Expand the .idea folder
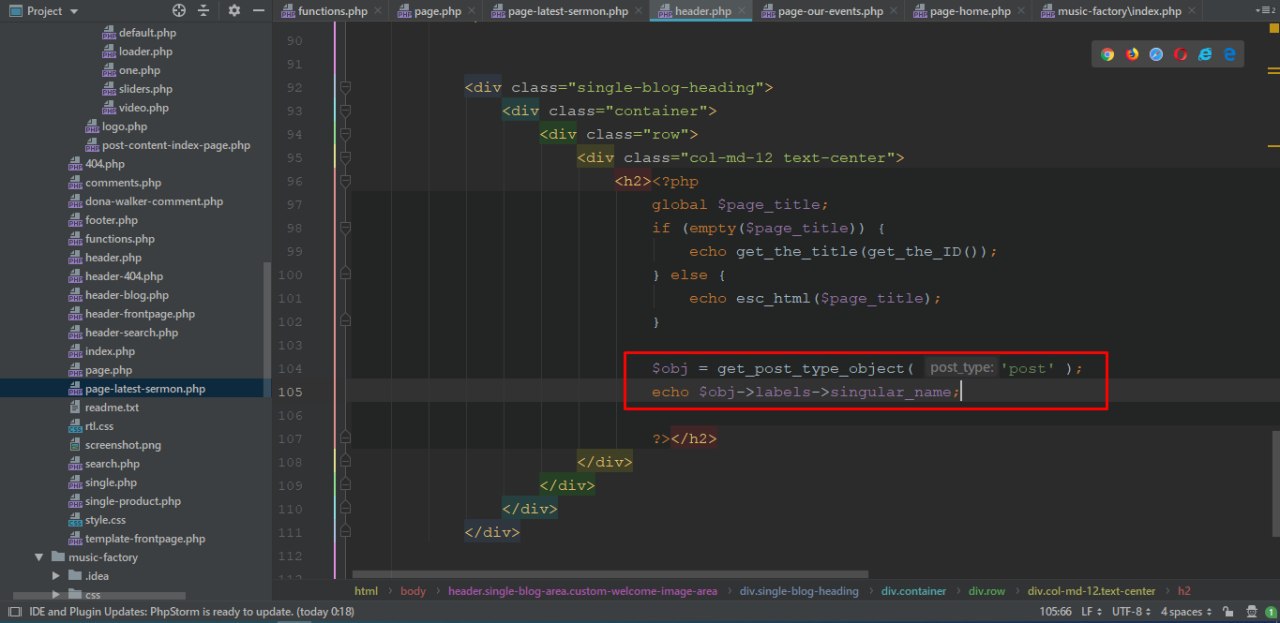1280x623 pixels. point(57,576)
